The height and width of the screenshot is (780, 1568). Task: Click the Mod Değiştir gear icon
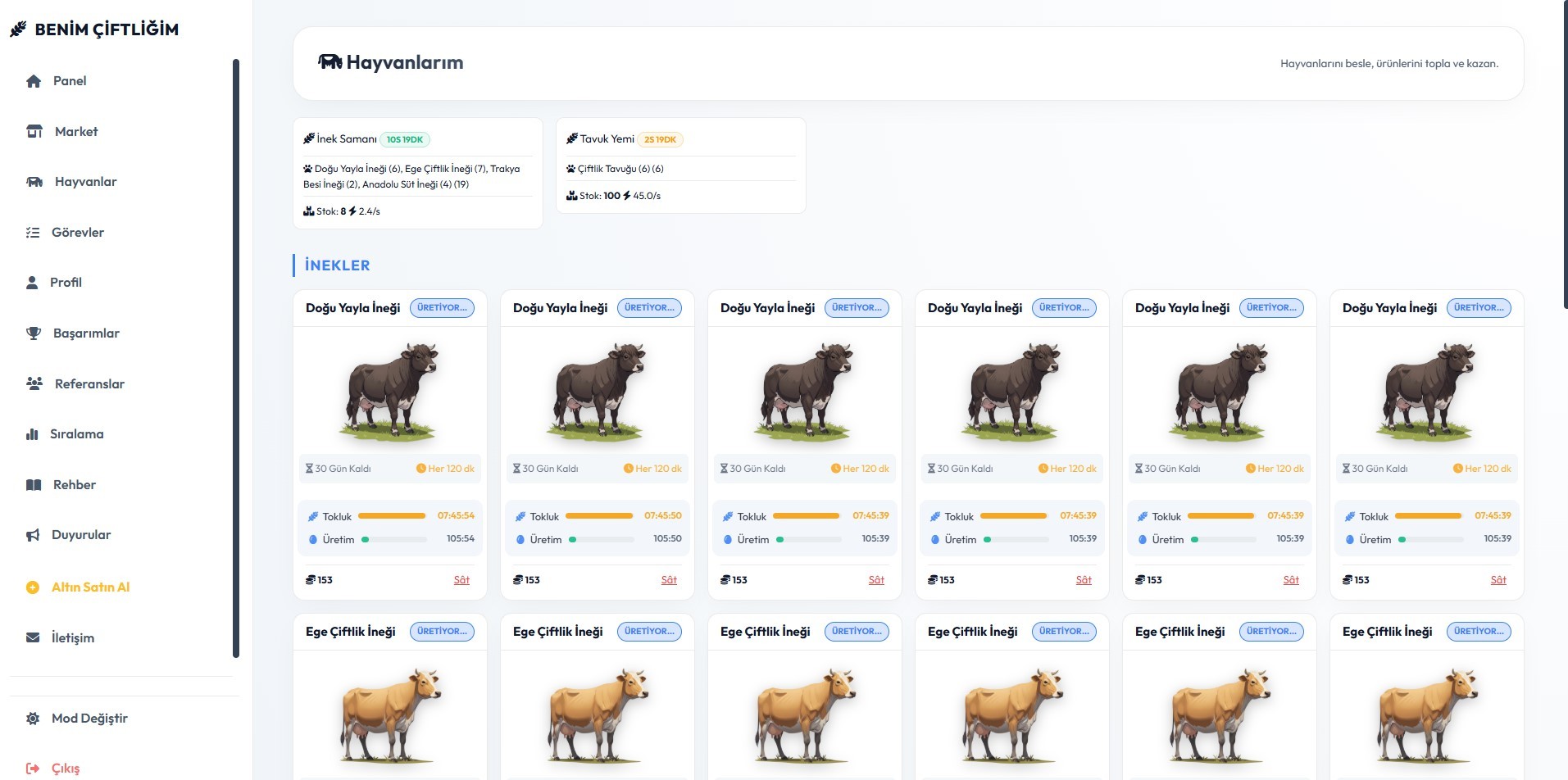[33, 719]
